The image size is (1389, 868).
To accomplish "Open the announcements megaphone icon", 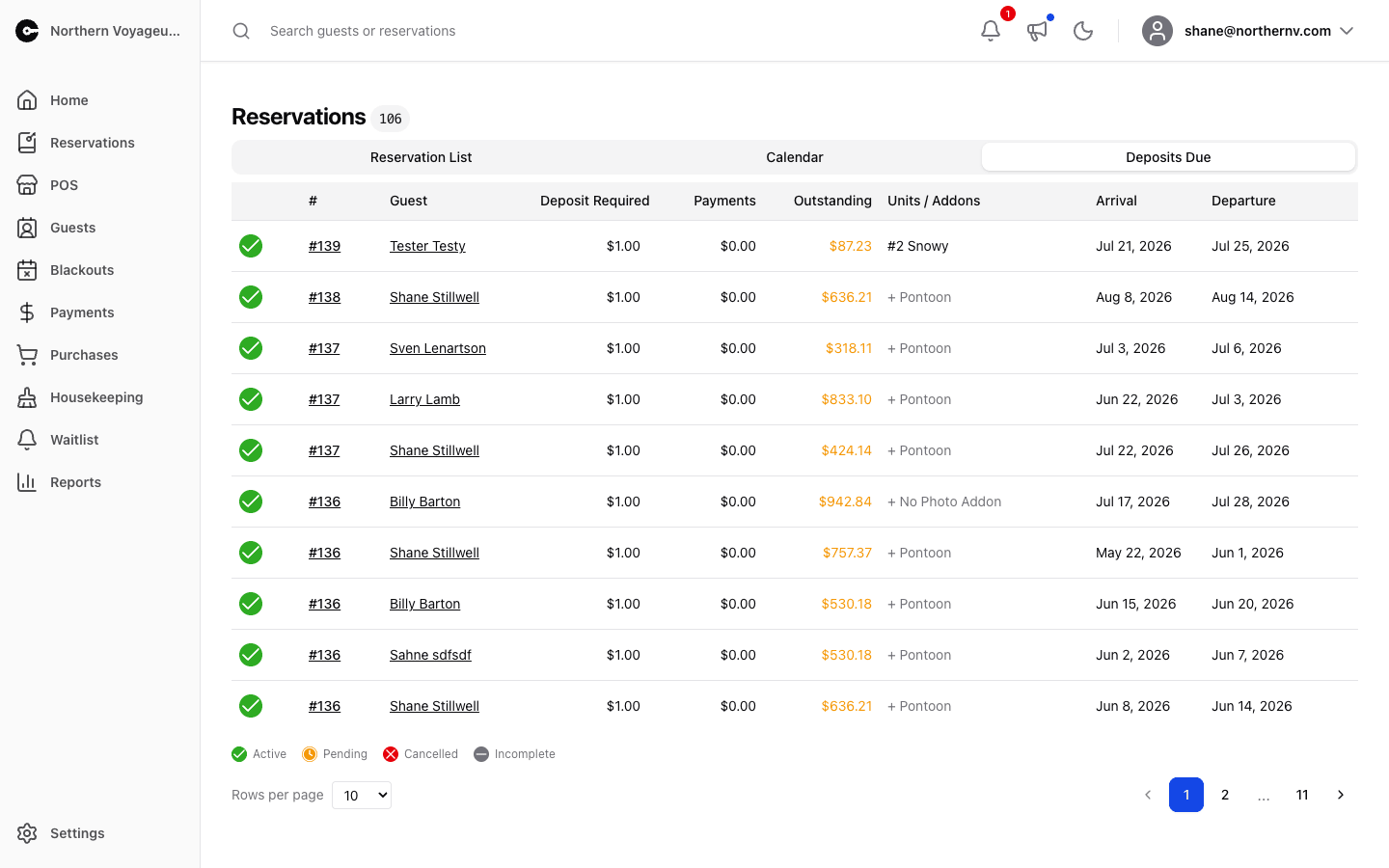I will coord(1037,31).
